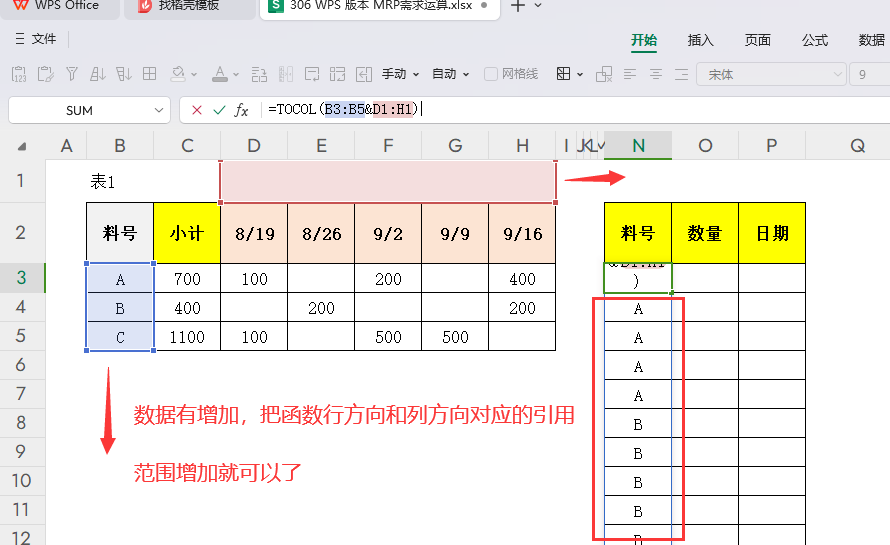Click the split column icon
Viewport: 890px width, 545px height.
[x=286, y=74]
